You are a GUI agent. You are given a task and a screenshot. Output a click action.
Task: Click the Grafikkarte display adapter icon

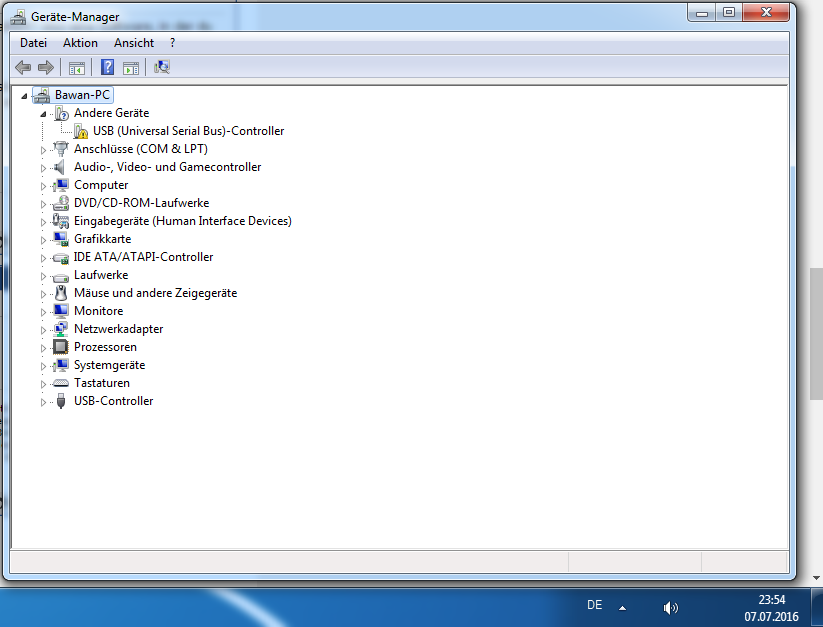point(61,239)
